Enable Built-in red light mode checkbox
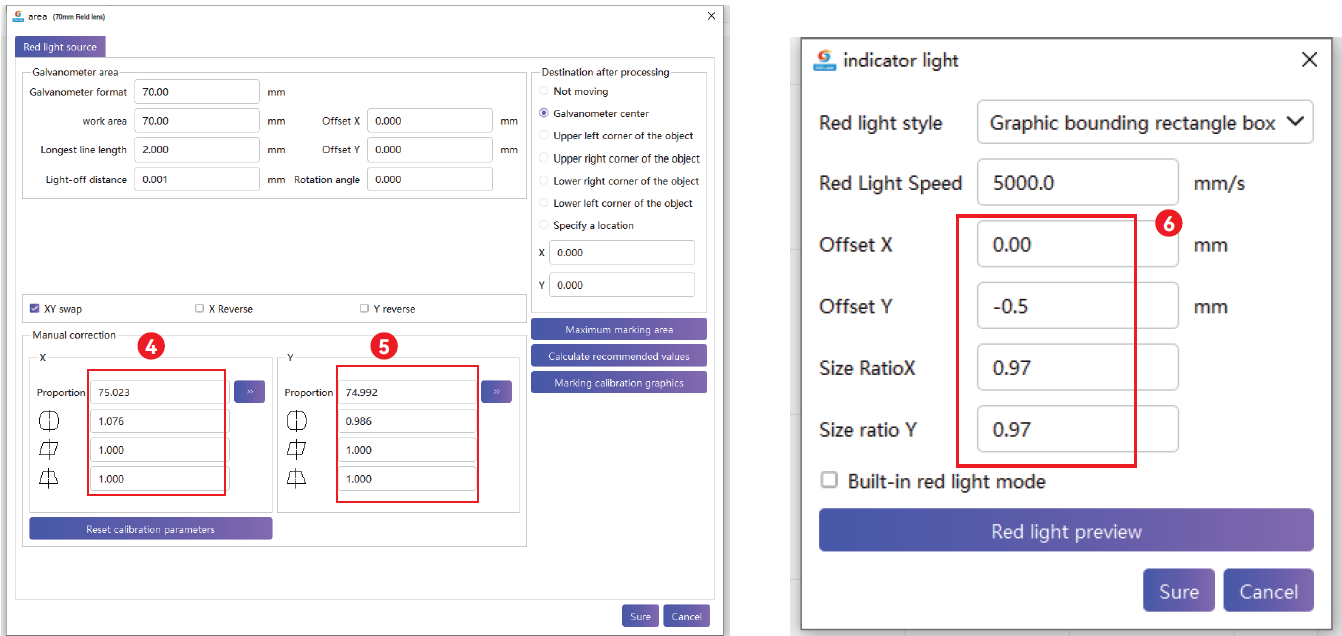1342x636 pixels. click(x=829, y=481)
